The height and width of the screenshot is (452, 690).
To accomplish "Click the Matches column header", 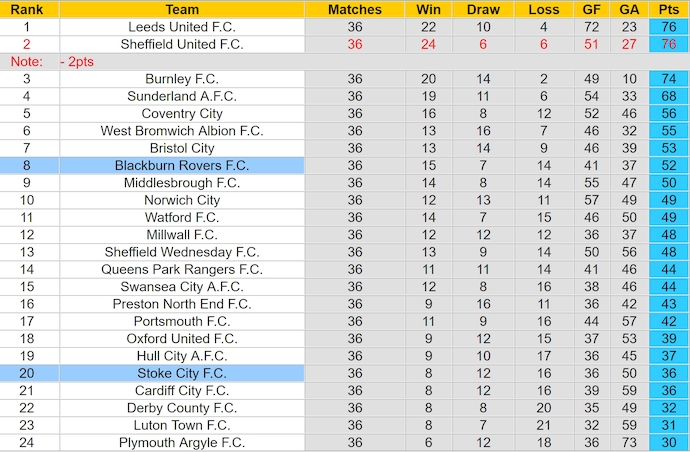I will point(355,9).
